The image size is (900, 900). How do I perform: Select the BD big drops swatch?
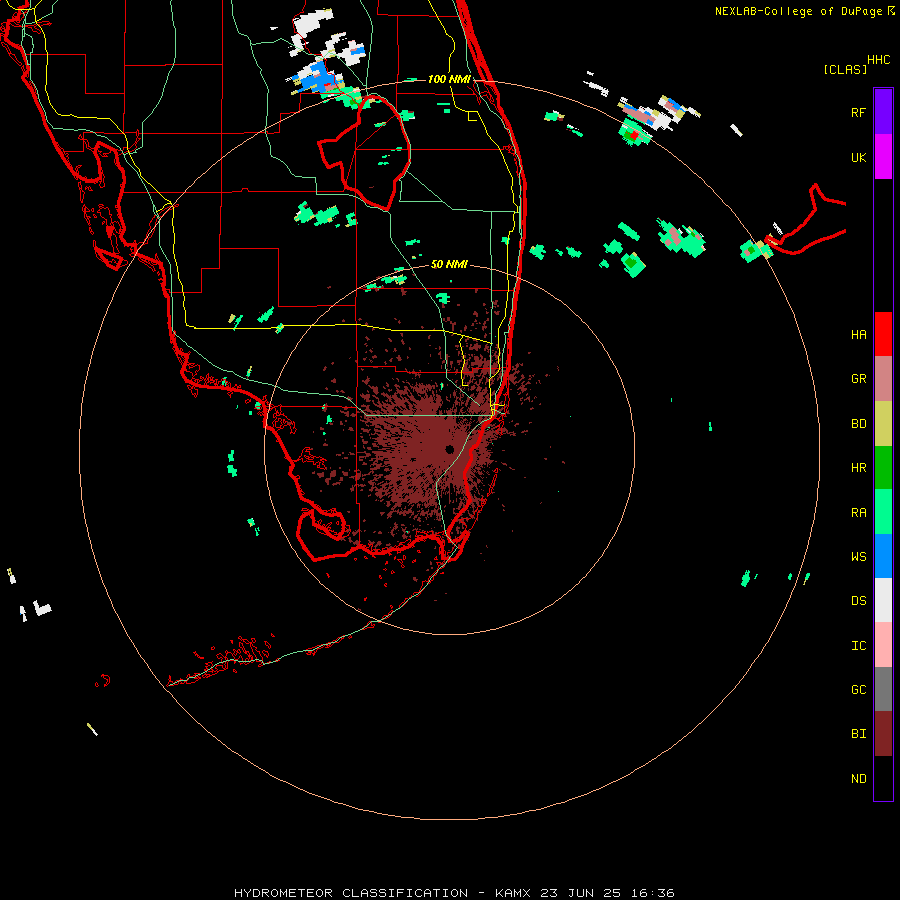[x=883, y=424]
